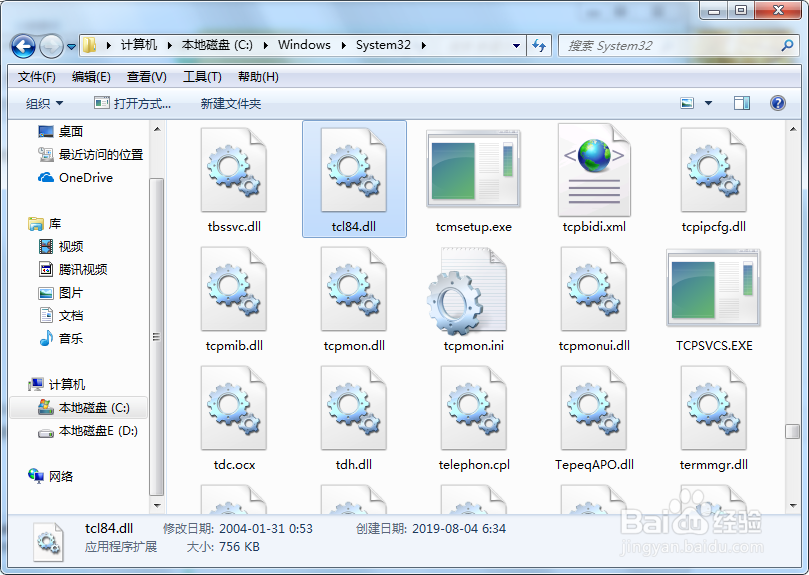Click the folder icon in address bar
The width and height of the screenshot is (809, 575).
coord(90,45)
